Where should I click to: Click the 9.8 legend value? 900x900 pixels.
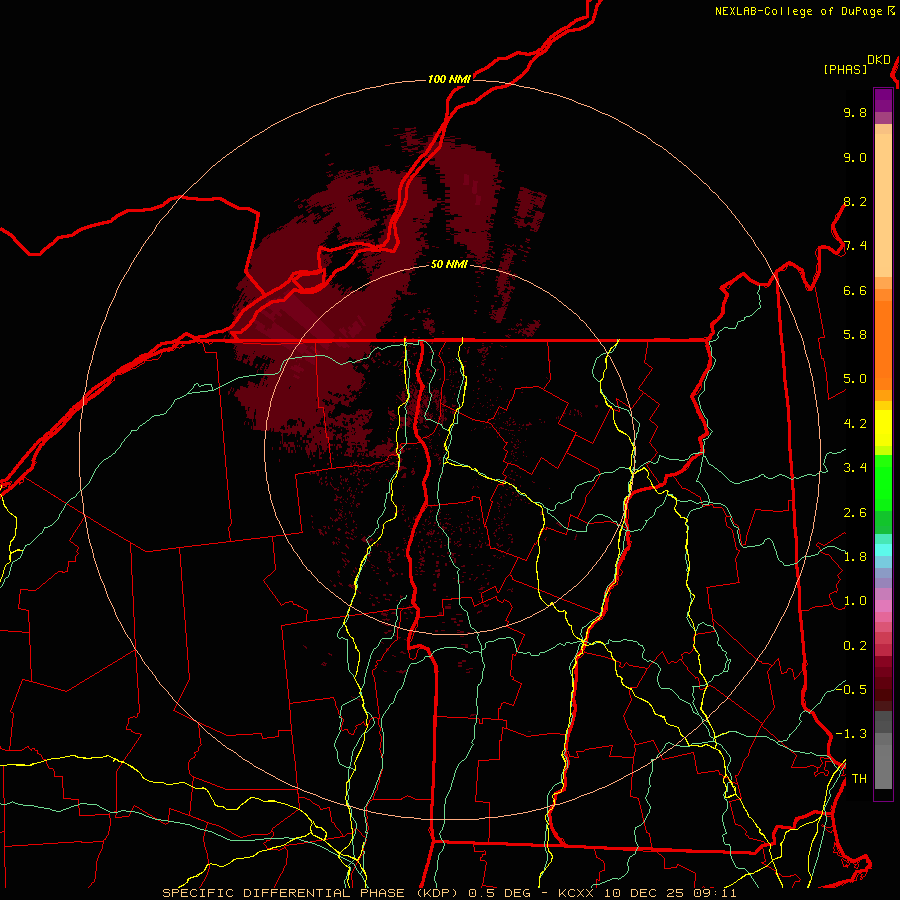[x=855, y=112]
